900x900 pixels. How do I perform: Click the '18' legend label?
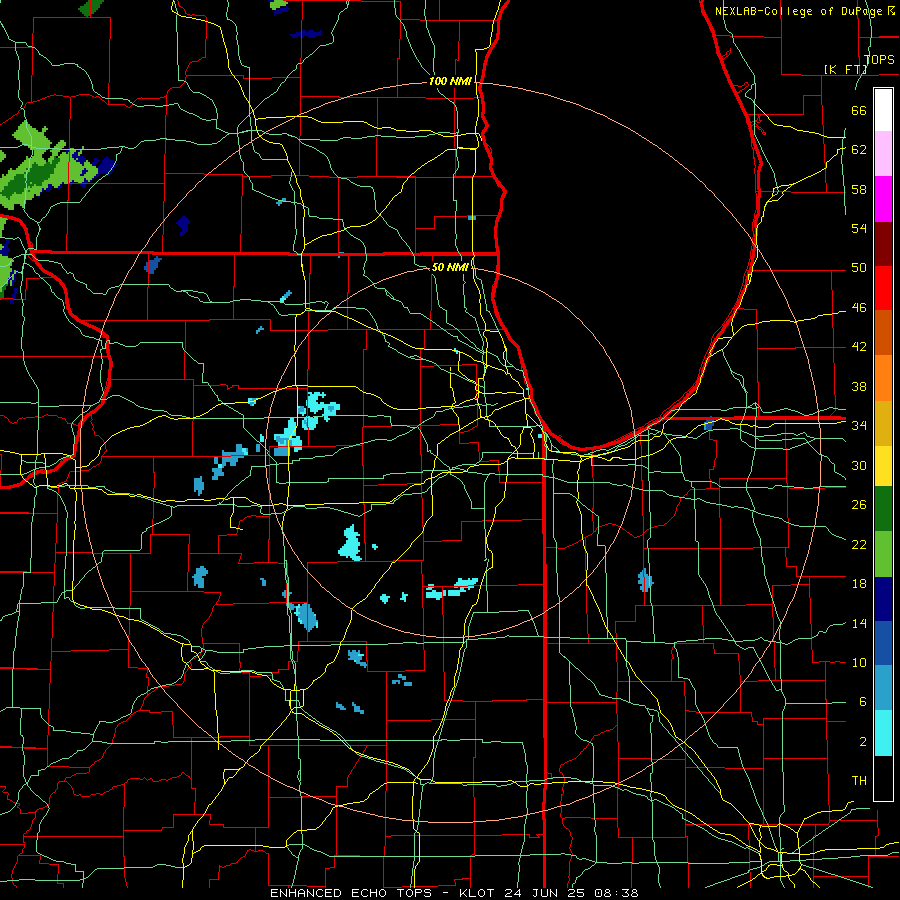pos(859,584)
